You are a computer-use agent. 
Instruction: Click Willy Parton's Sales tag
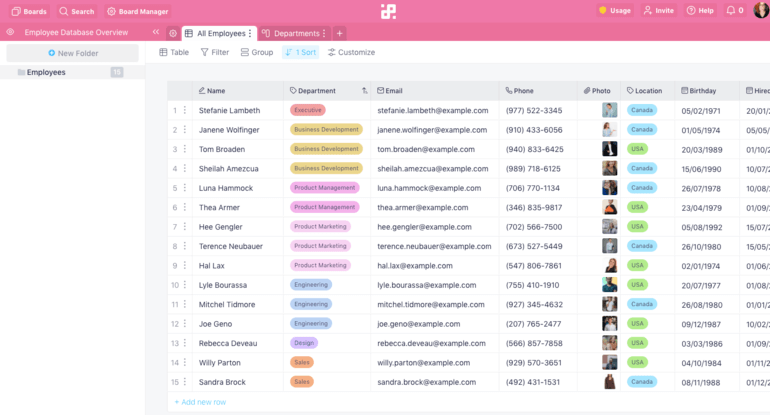[x=302, y=362]
